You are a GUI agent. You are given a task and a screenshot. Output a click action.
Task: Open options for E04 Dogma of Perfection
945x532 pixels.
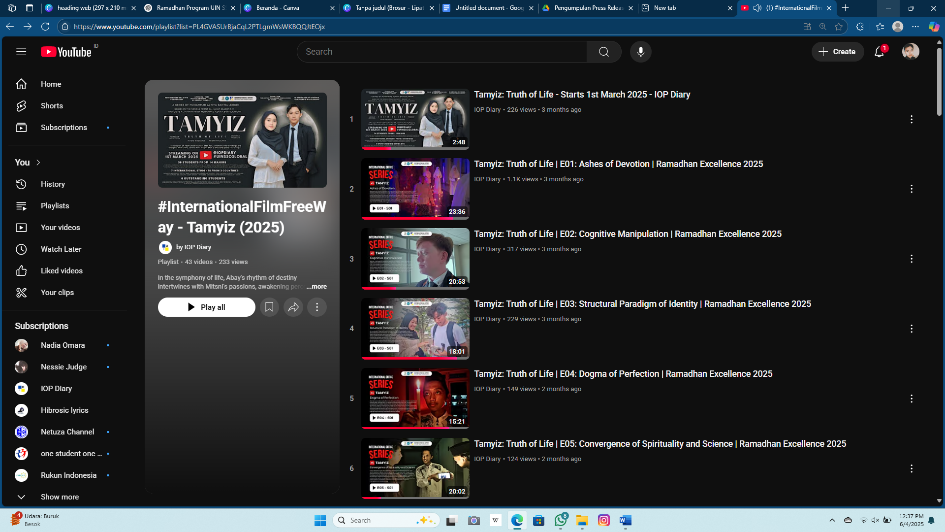911,399
